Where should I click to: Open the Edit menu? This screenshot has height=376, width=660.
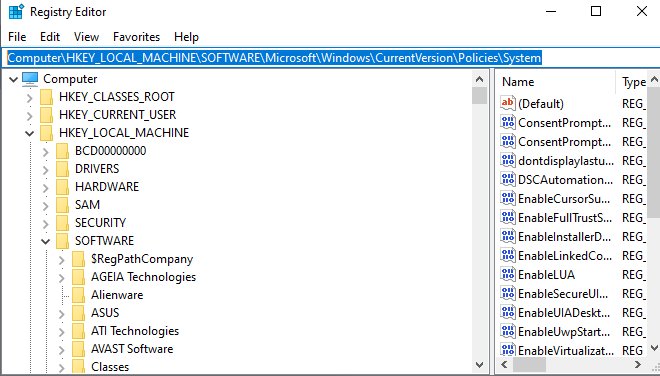[x=50, y=37]
